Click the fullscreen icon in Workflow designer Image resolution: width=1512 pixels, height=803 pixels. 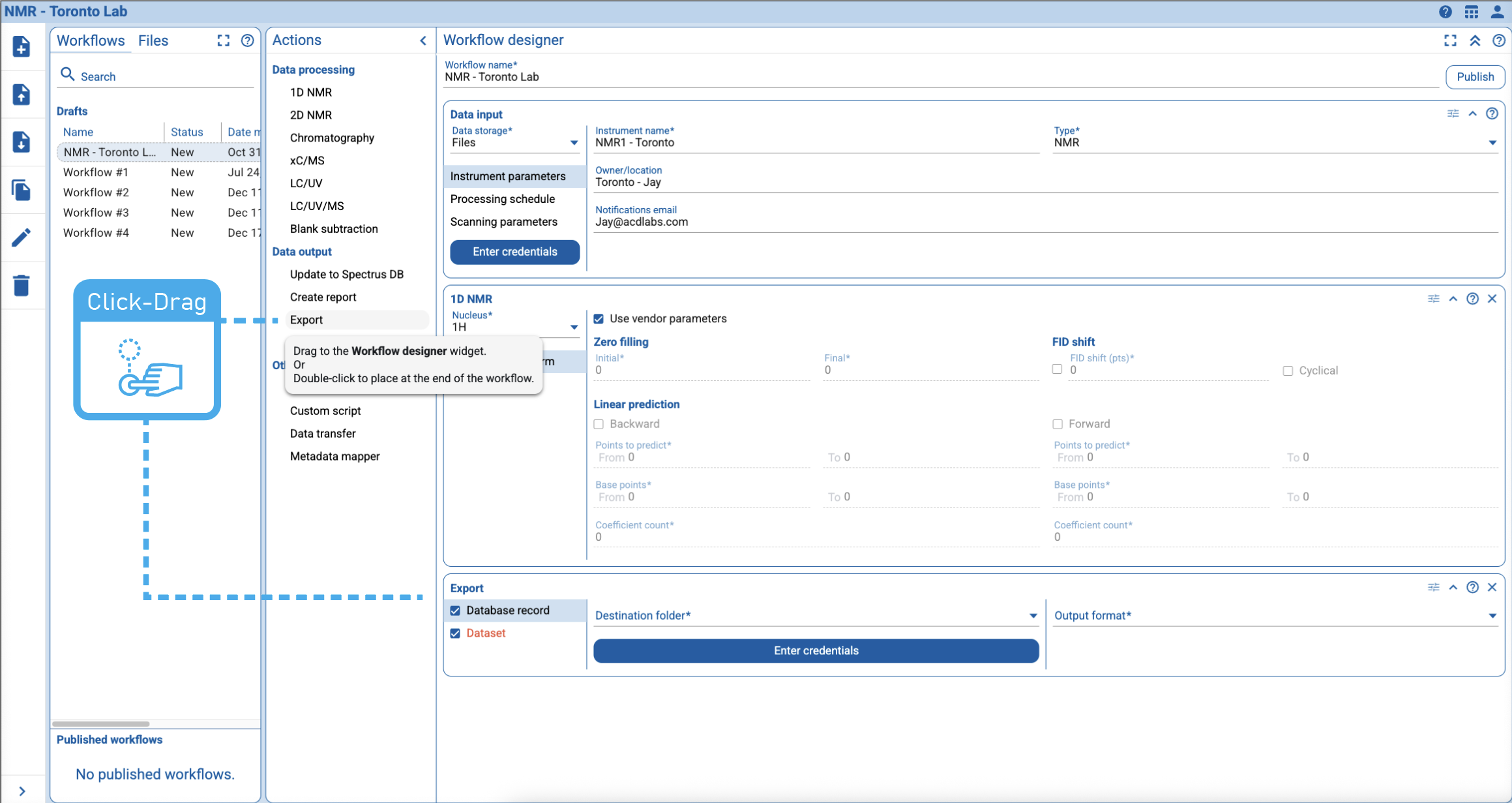coord(1450,40)
